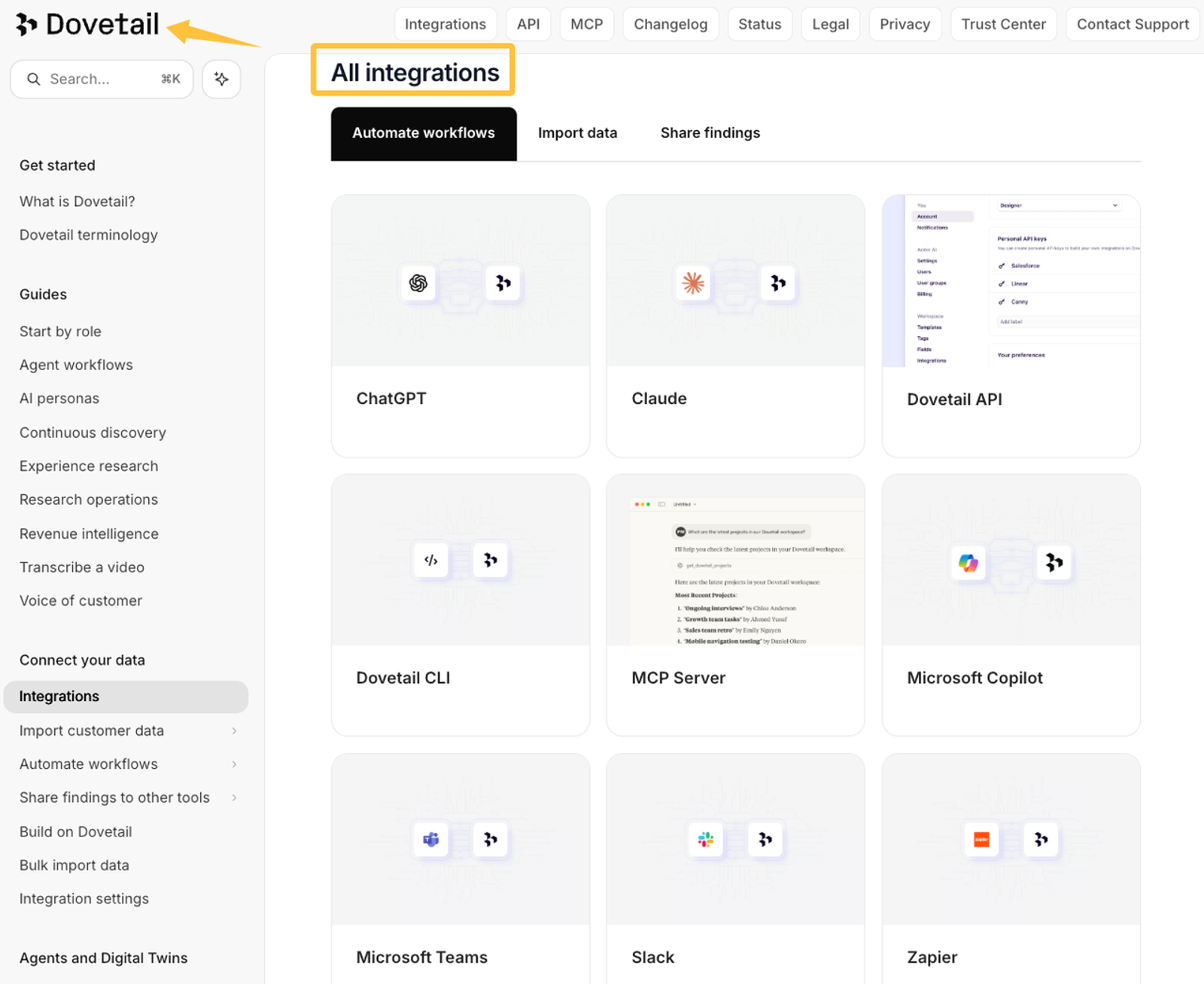Click the Microsoft Copilot logo icon

click(x=968, y=562)
